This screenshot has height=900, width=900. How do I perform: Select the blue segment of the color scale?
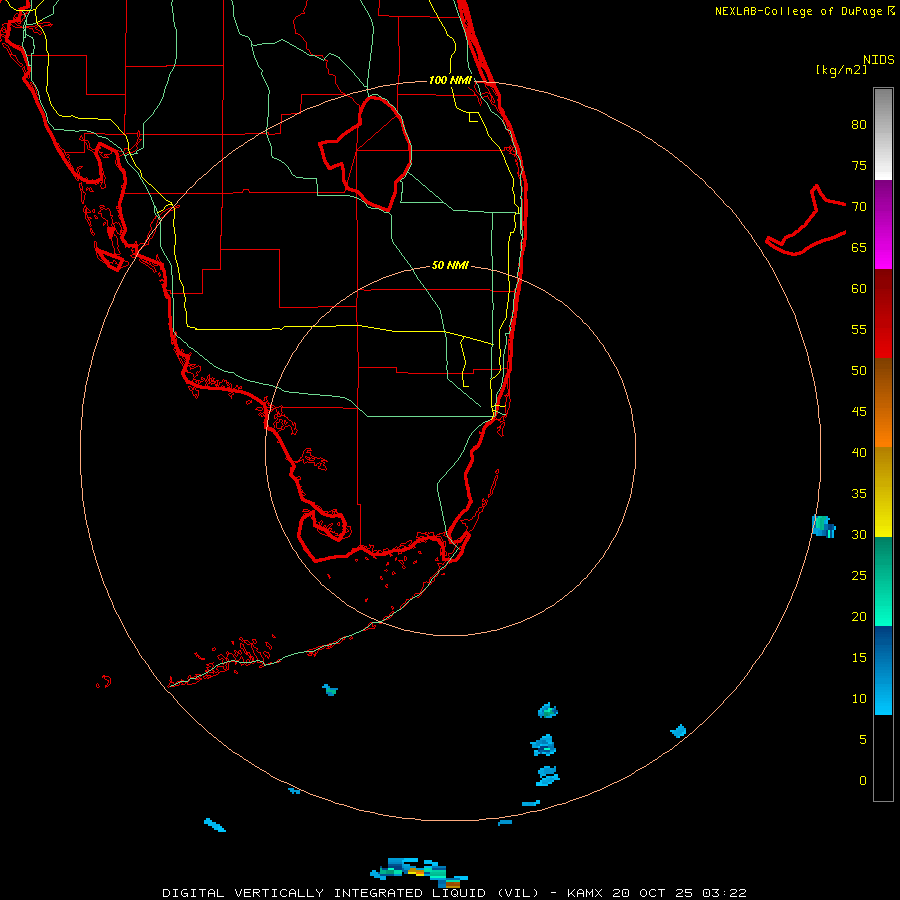tap(883, 670)
